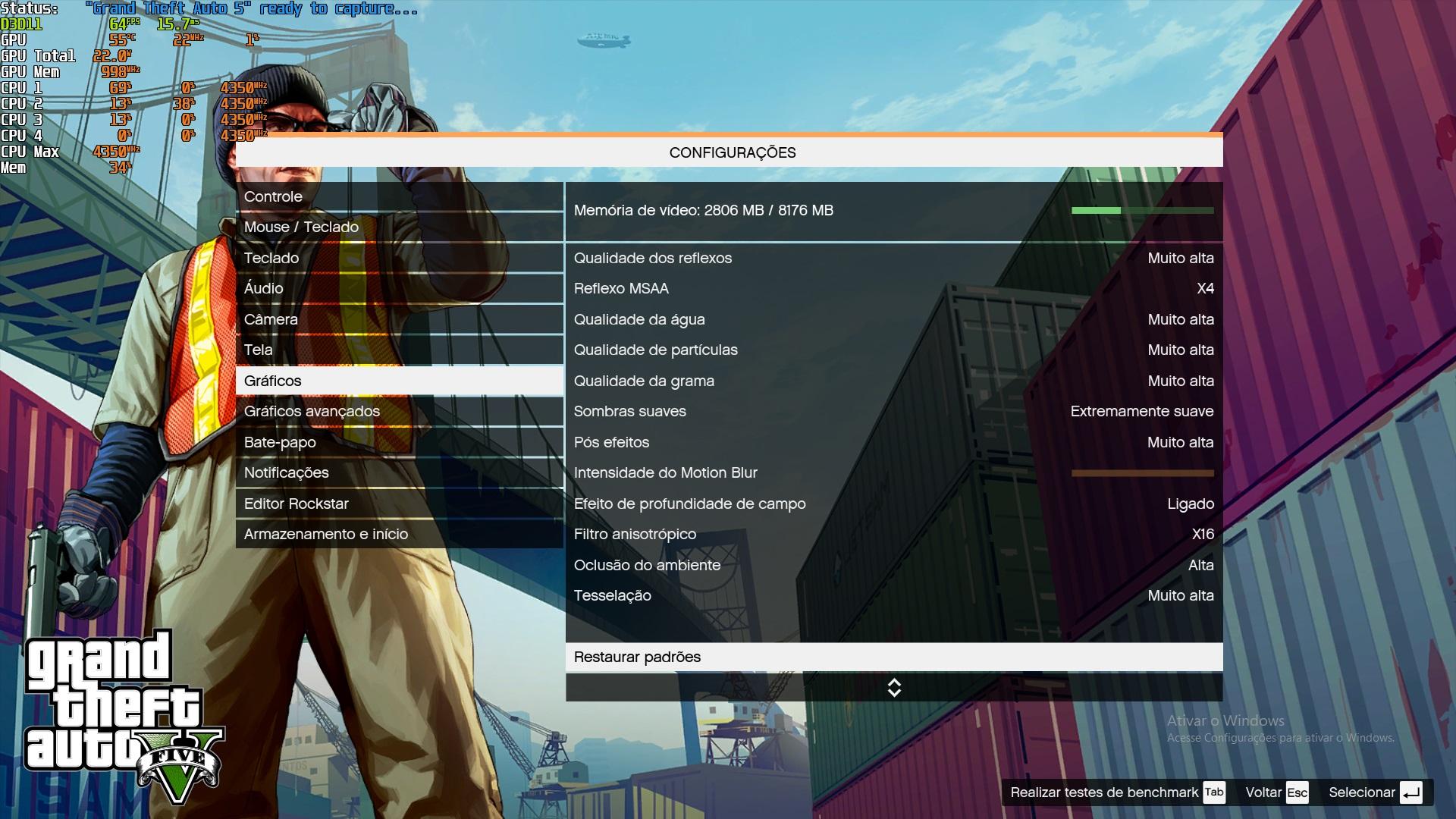Open the Gráficos avançados settings tab
The width and height of the screenshot is (1456, 819).
pyautogui.click(x=312, y=411)
